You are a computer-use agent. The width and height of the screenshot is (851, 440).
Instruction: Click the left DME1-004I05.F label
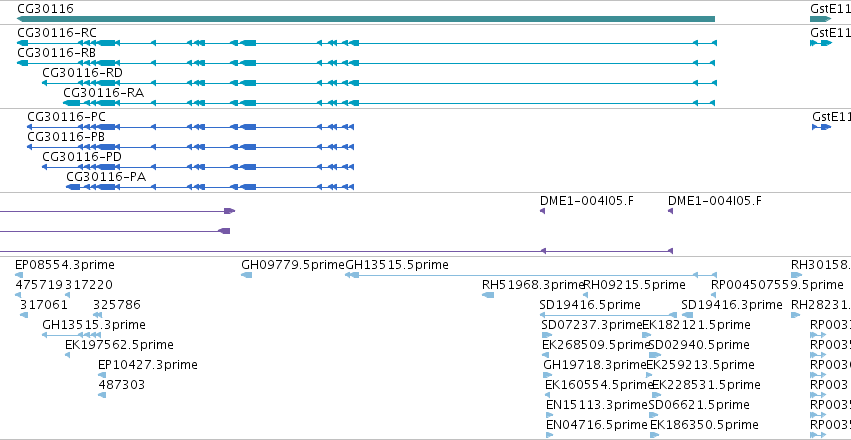coord(587,201)
